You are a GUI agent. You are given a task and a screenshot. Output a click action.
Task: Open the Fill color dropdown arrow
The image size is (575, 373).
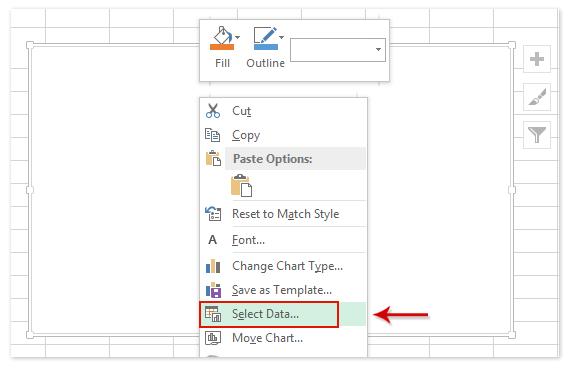tap(238, 37)
